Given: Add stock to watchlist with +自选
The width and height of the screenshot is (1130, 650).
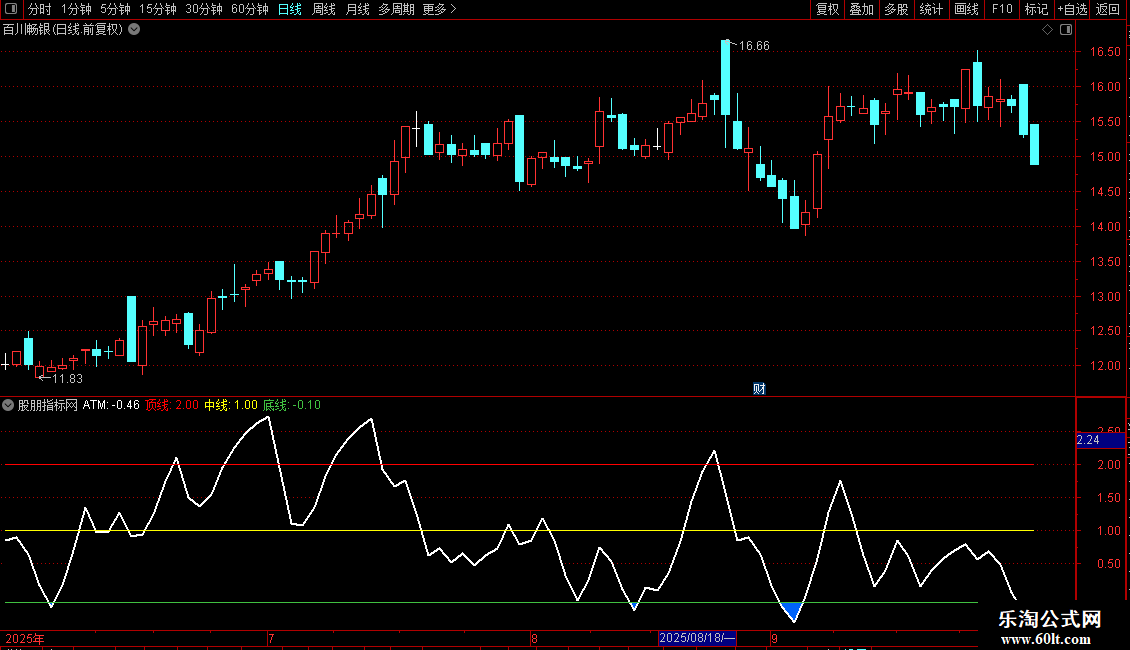Looking at the screenshot, I should pos(1072,9).
